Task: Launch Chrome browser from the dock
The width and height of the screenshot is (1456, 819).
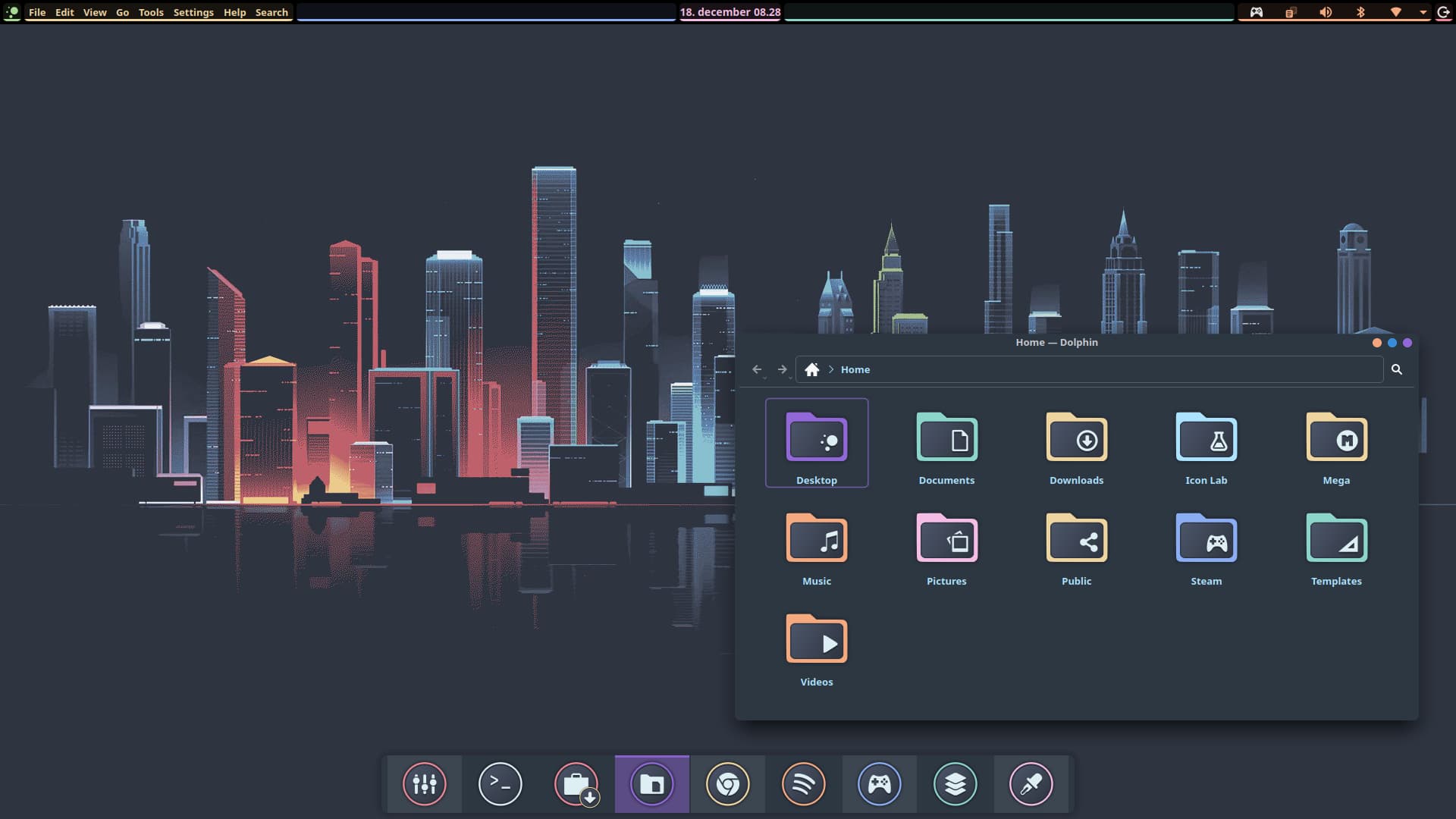Action: (727, 784)
